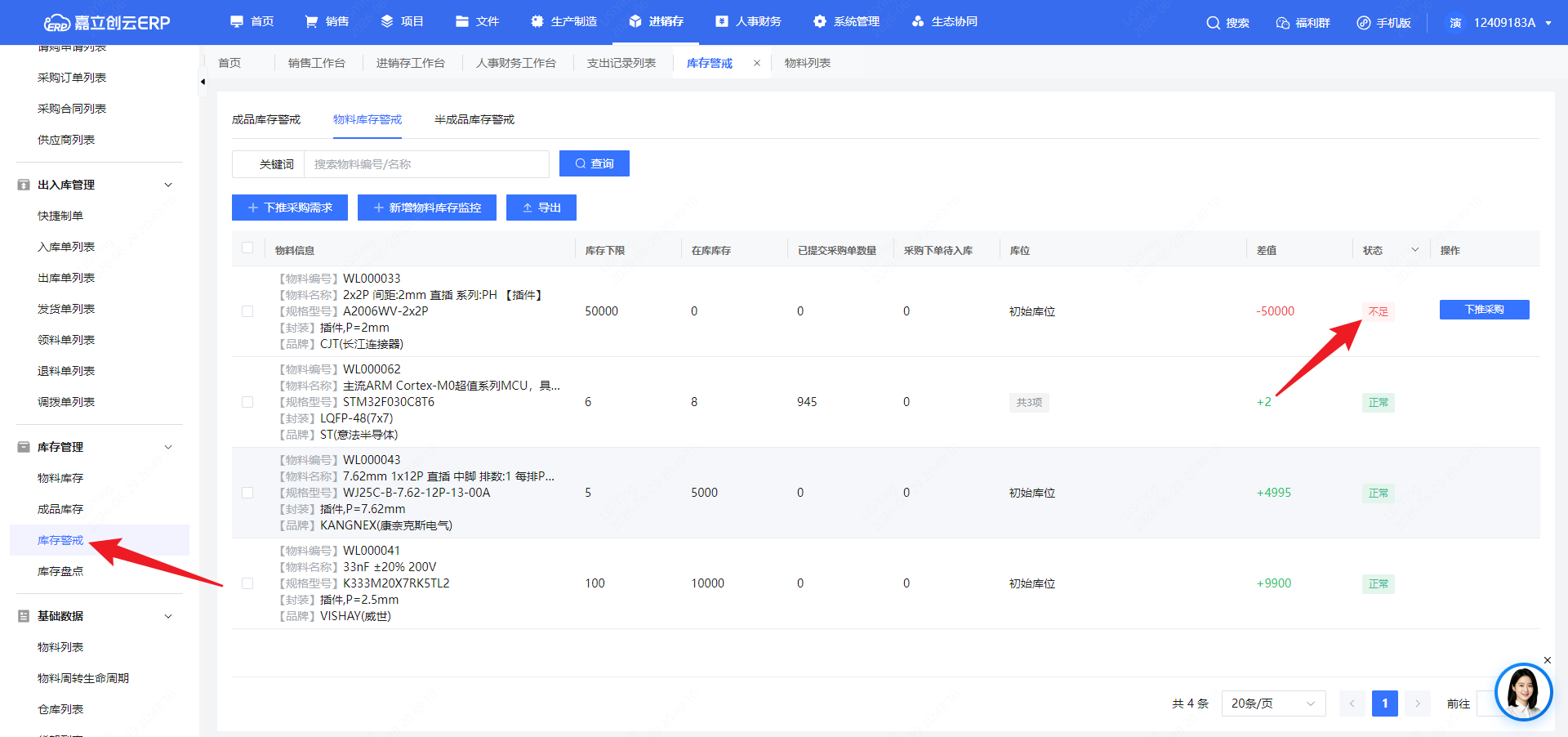Click the 基础数据 section icon
Screen dimensions: 1568x737
[x=24, y=616]
